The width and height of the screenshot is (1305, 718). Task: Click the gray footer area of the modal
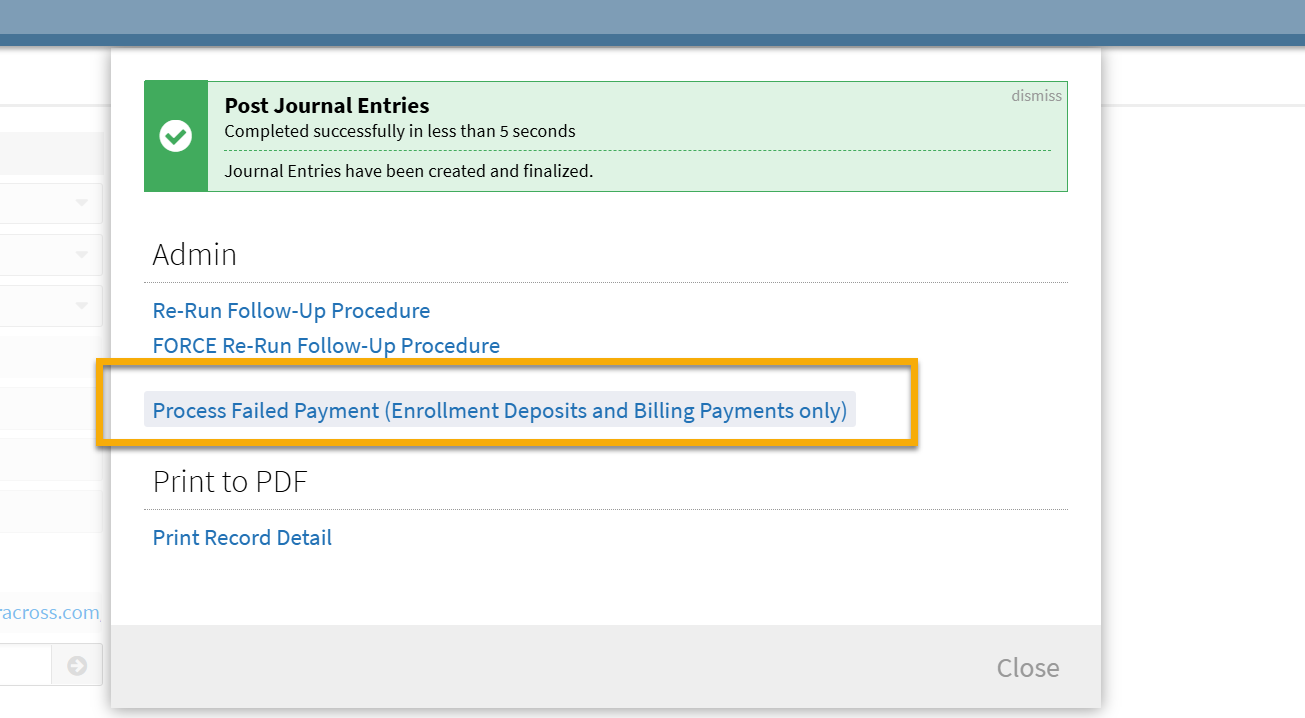[600, 666]
